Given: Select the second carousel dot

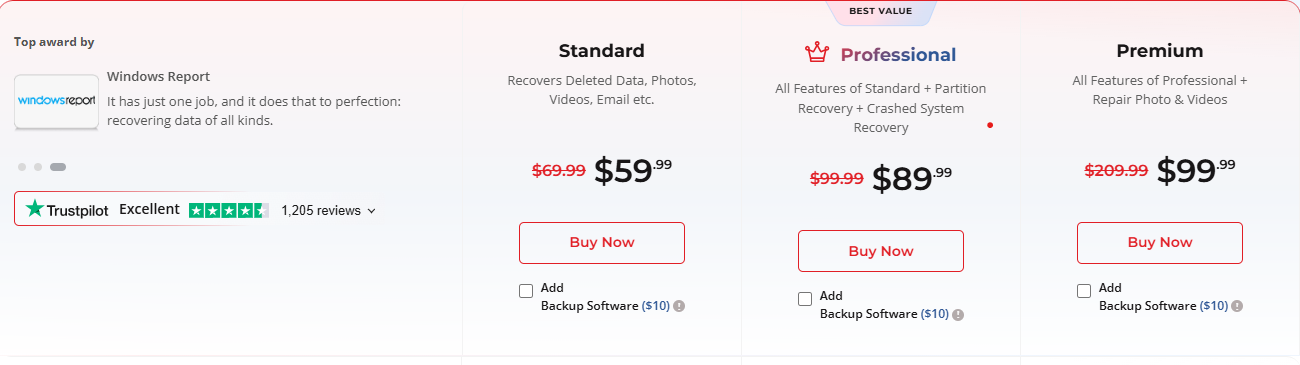Looking at the screenshot, I should [38, 166].
